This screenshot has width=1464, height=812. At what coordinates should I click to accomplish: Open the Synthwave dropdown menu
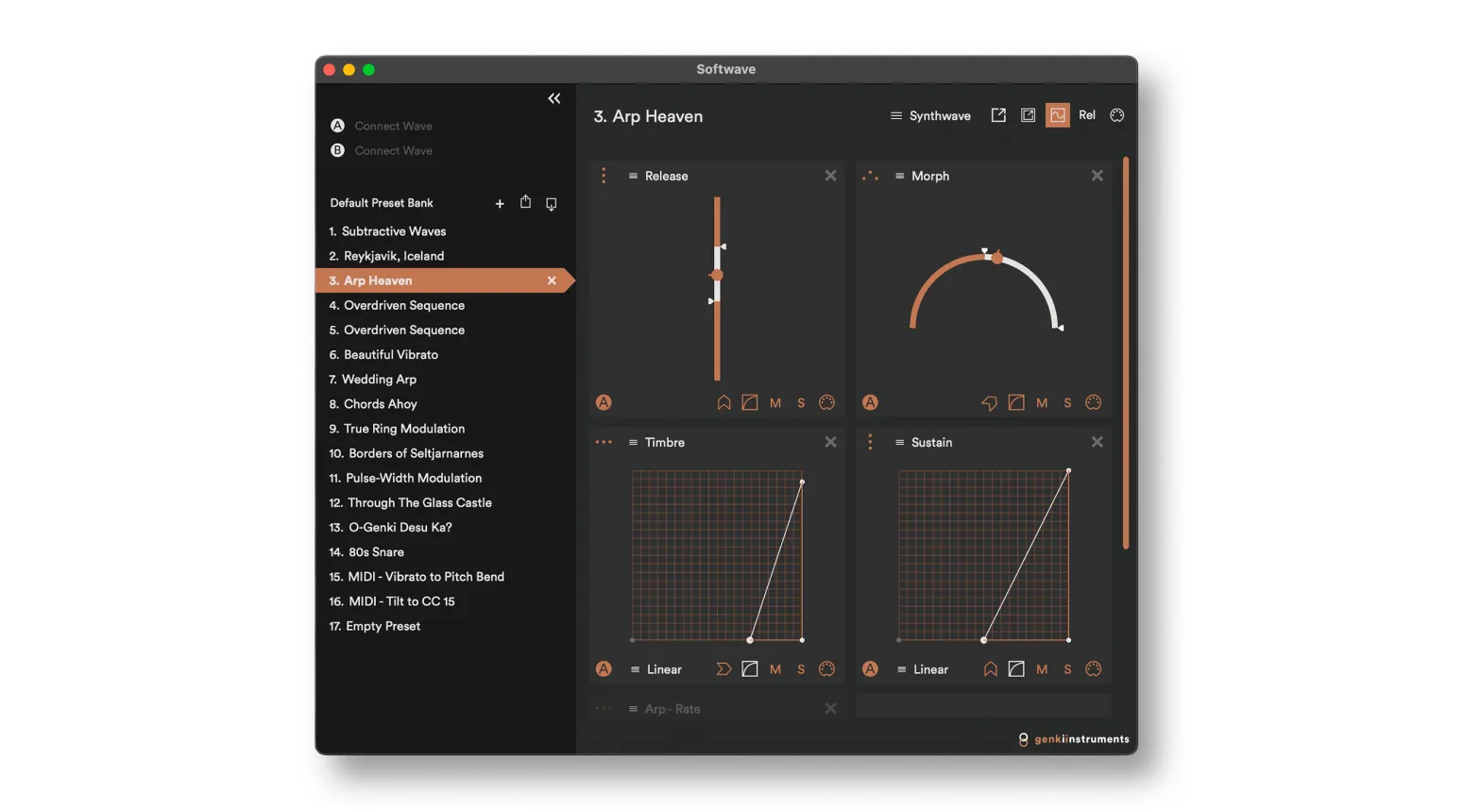point(930,116)
